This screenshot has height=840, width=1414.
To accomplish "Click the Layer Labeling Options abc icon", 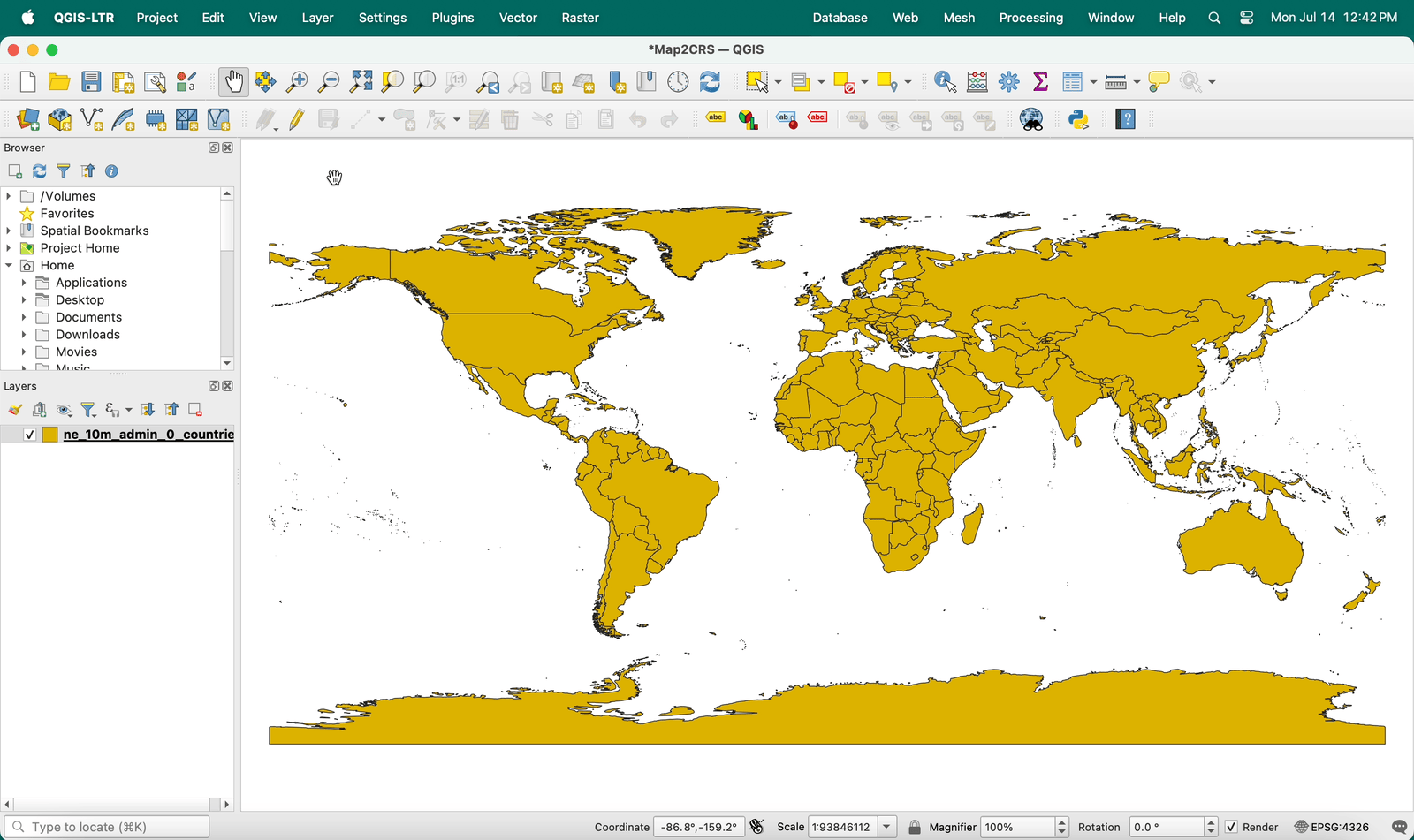I will pos(716,118).
